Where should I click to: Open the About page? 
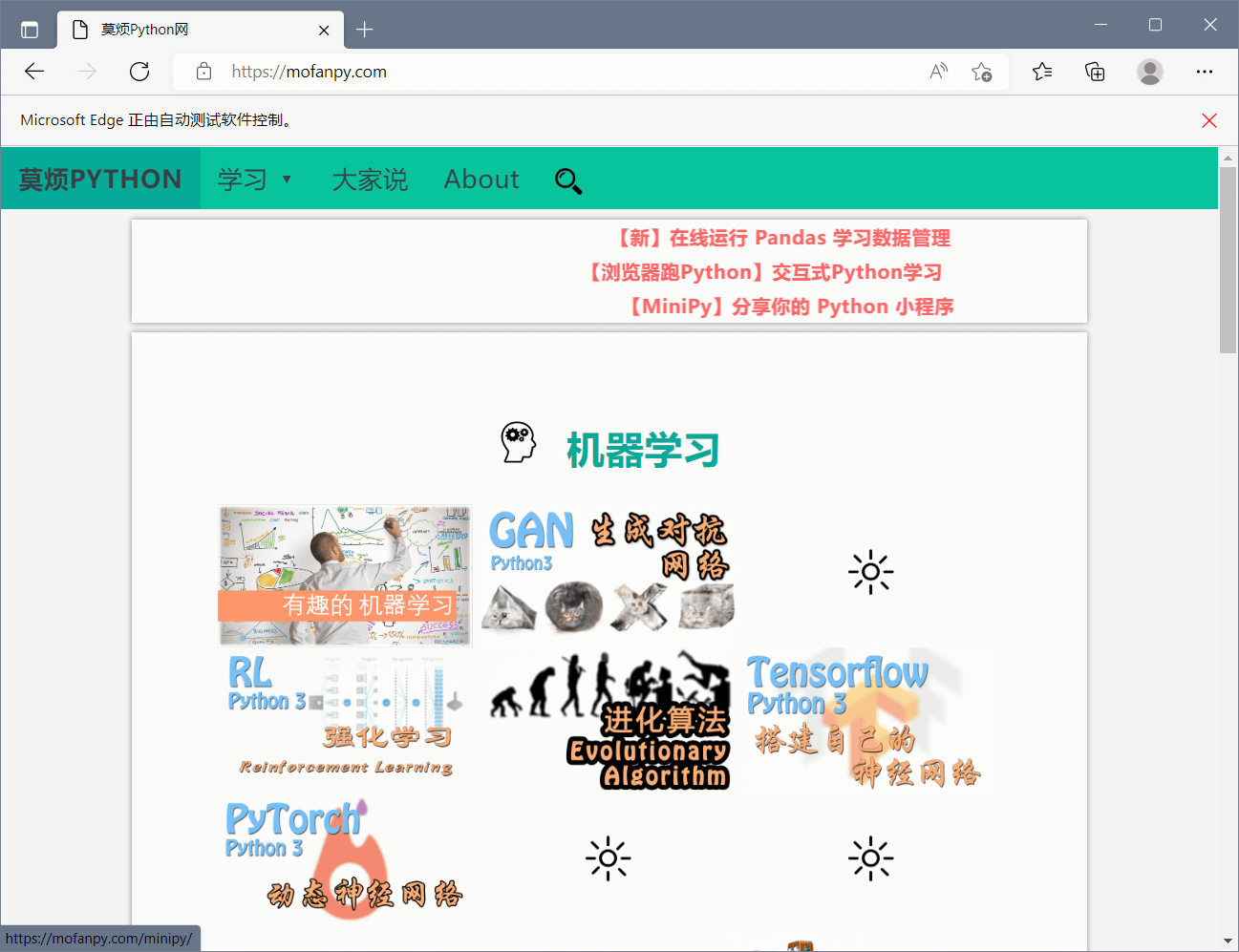[x=481, y=180]
